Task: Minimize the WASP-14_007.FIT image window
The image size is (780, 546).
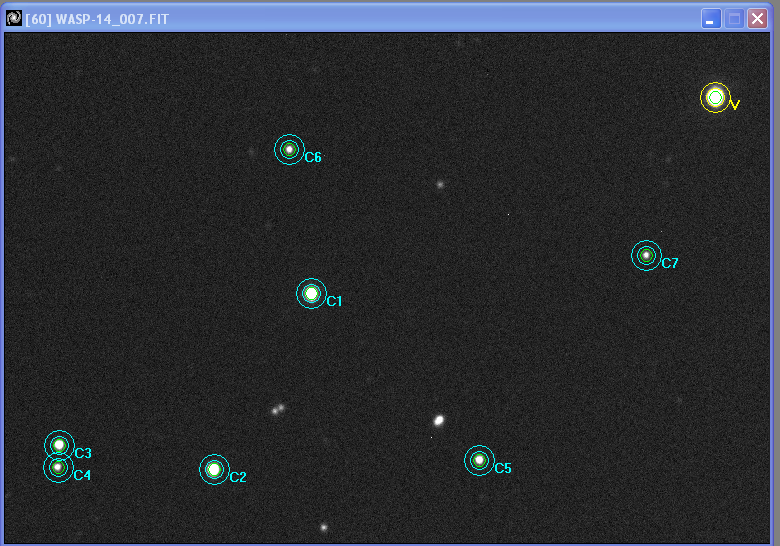Action: tap(711, 18)
